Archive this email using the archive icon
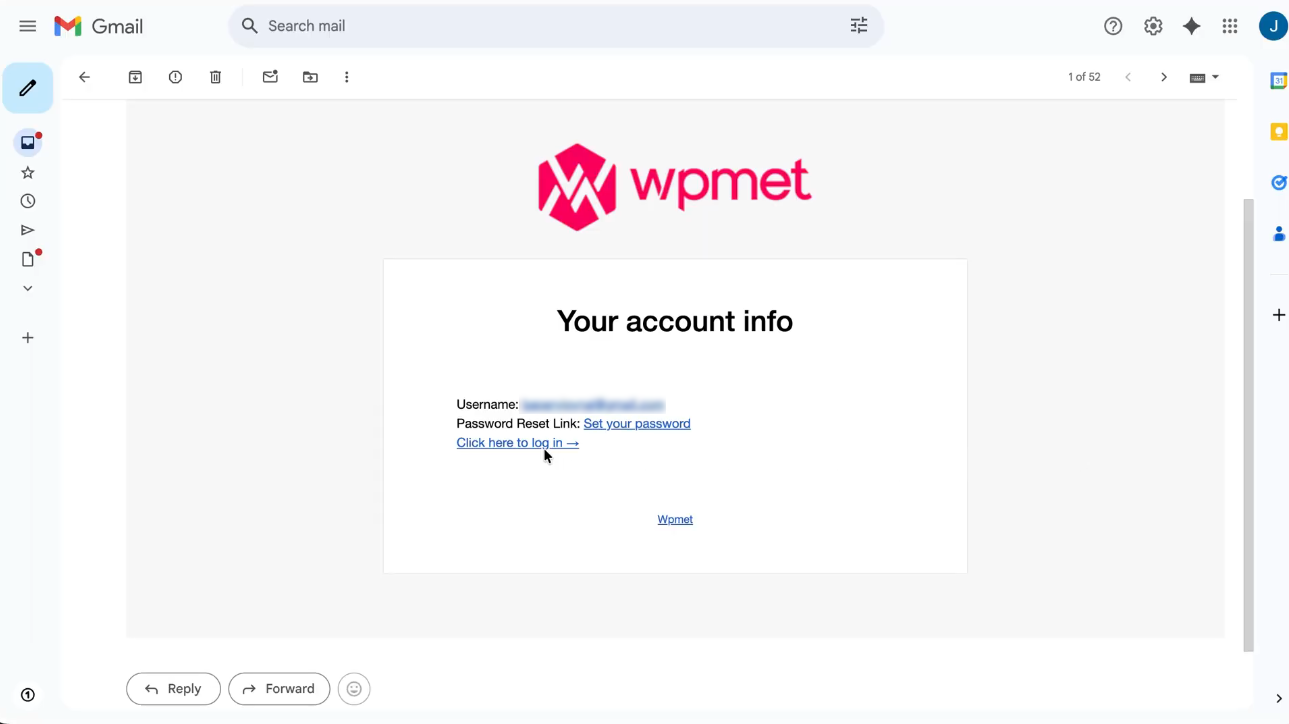 (135, 77)
